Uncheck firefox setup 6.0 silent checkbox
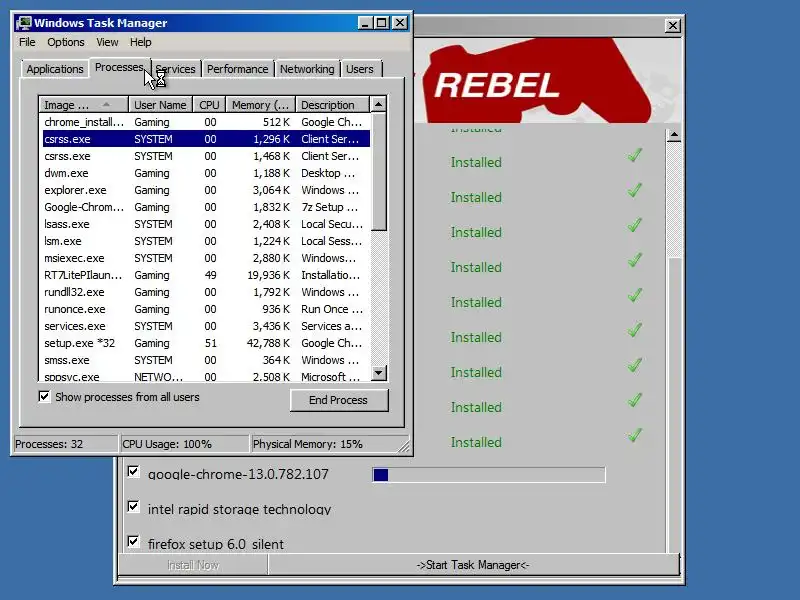 [133, 541]
